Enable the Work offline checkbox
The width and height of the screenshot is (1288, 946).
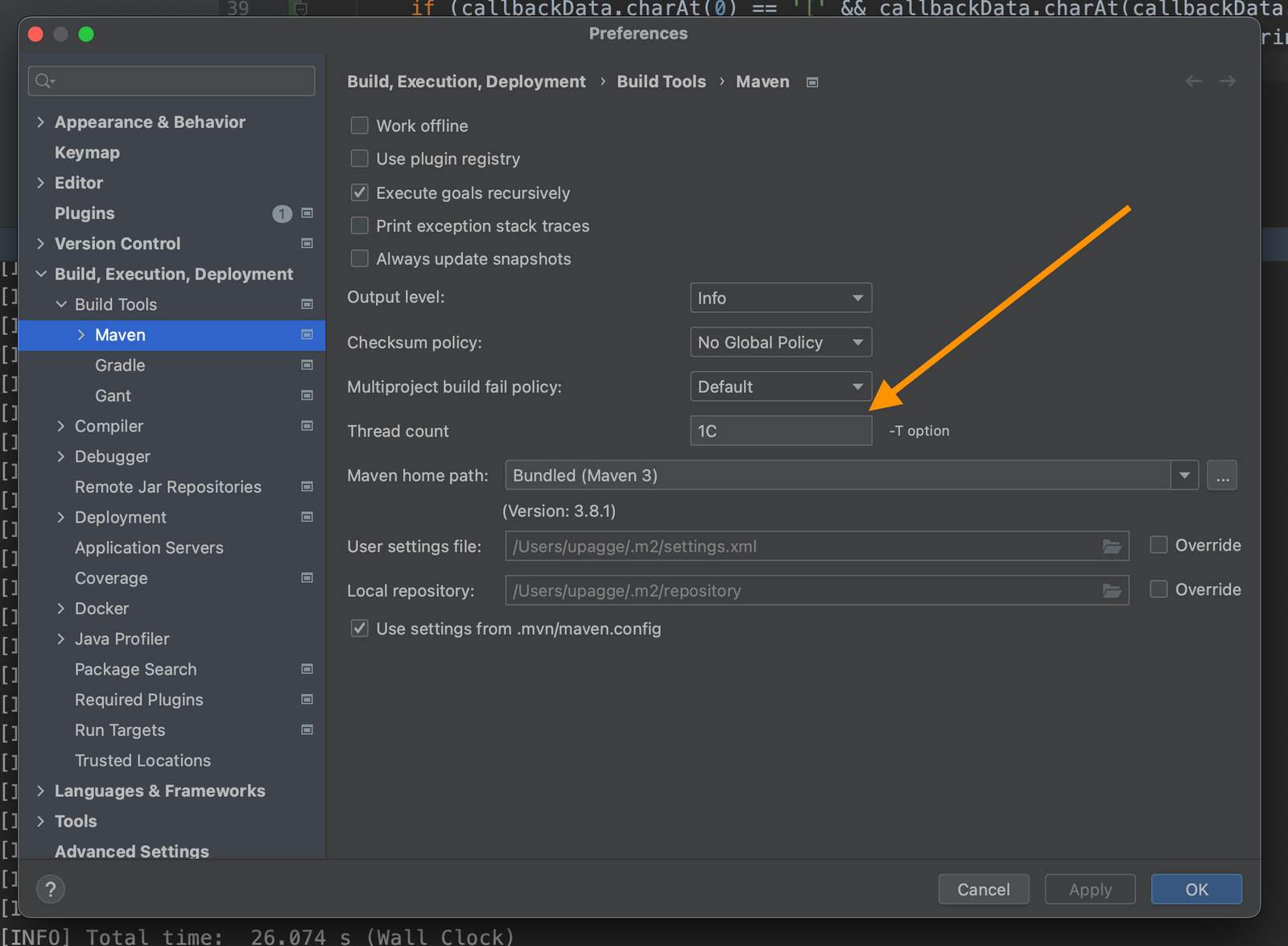coord(360,126)
